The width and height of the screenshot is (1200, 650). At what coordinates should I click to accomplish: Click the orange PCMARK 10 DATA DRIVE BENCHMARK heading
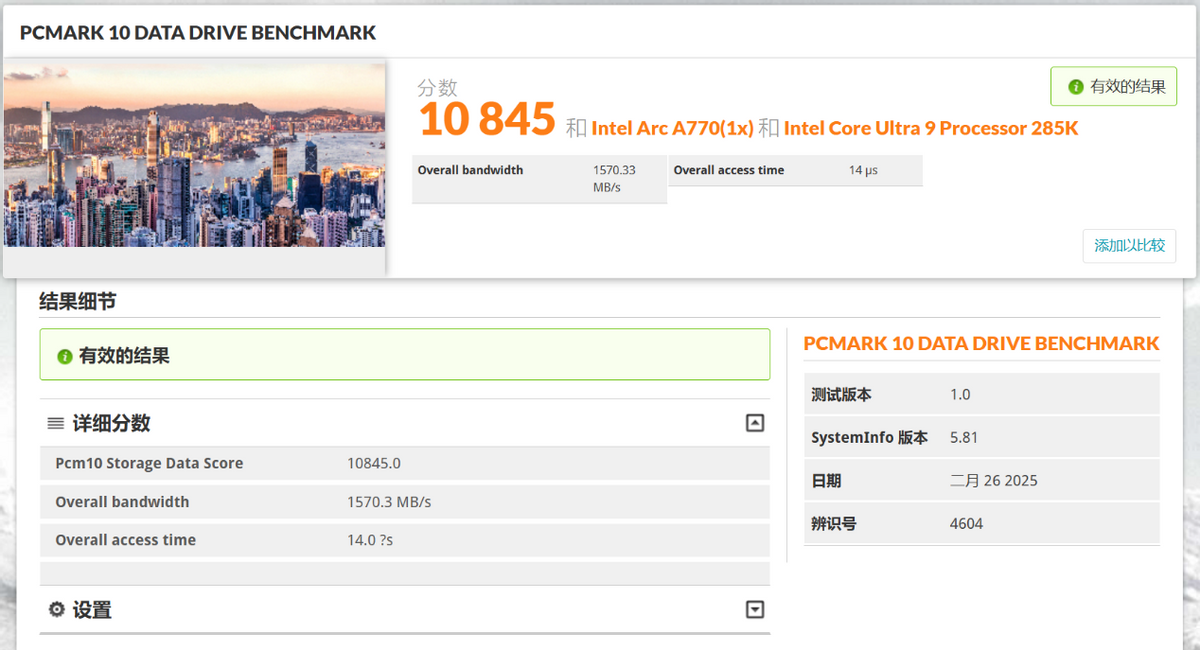(x=981, y=343)
